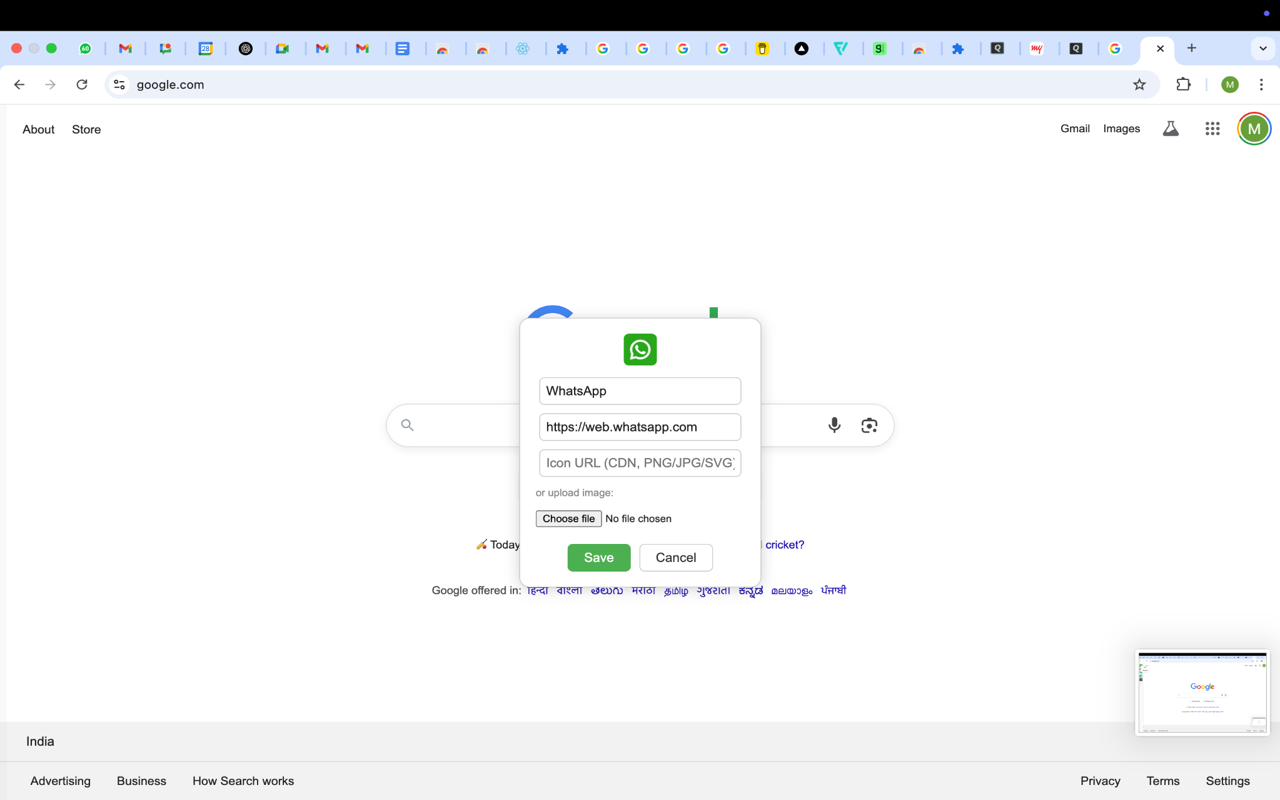Switch Google to Gujarati (ગુજરાતી)
Image resolution: width=1280 pixels, height=800 pixels.
pos(713,591)
